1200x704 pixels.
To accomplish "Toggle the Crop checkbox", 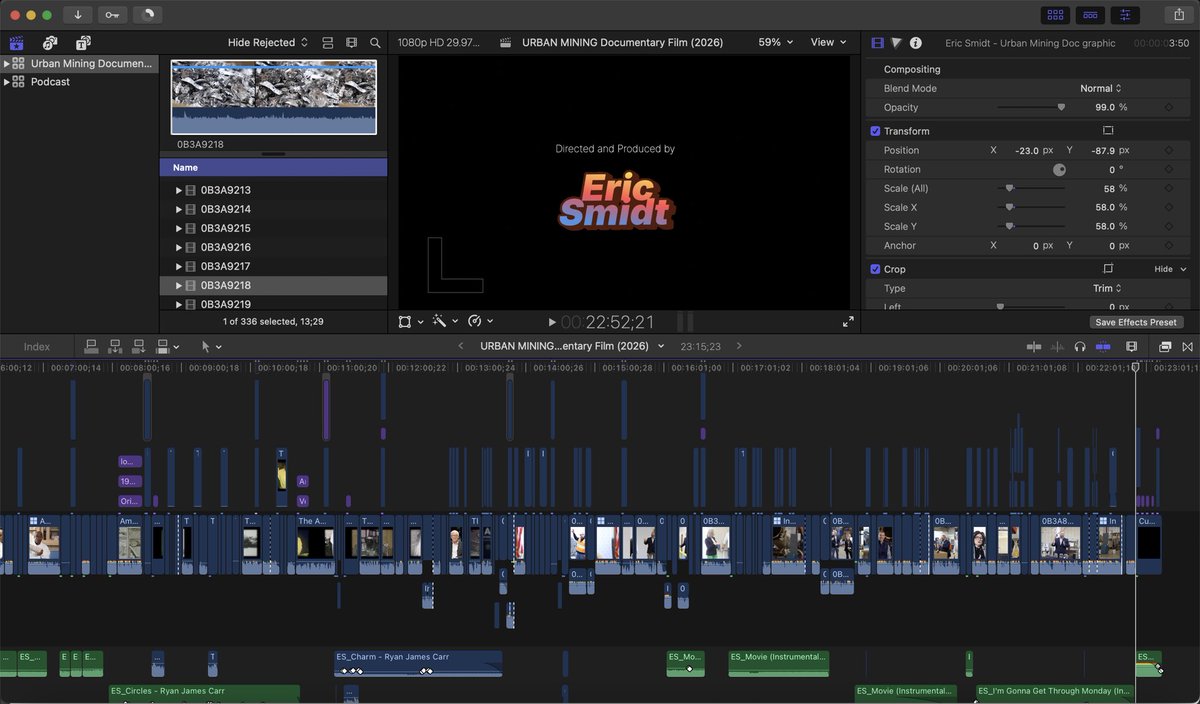I will (x=875, y=269).
